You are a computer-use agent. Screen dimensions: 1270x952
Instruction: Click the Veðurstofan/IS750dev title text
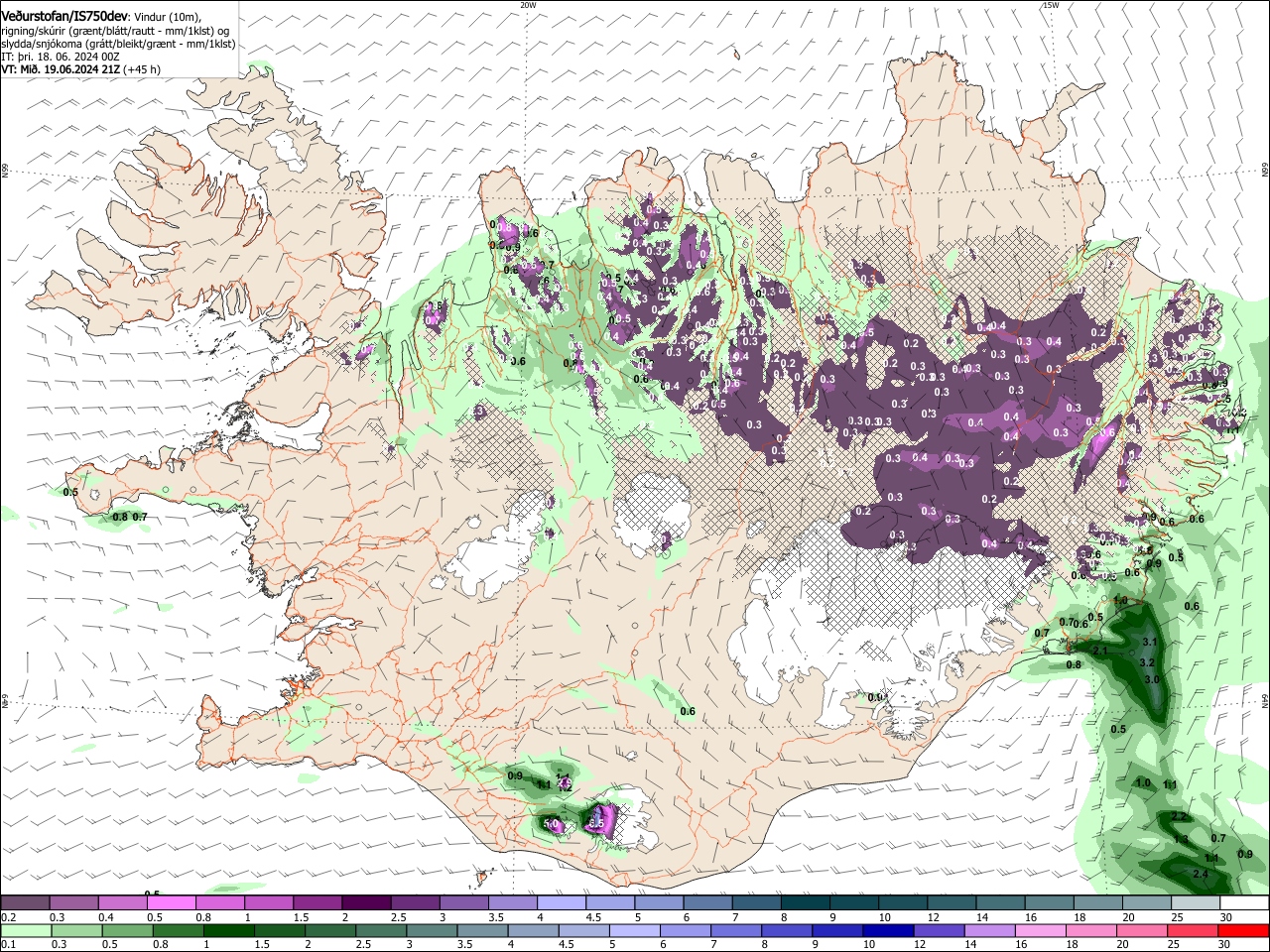65,16
